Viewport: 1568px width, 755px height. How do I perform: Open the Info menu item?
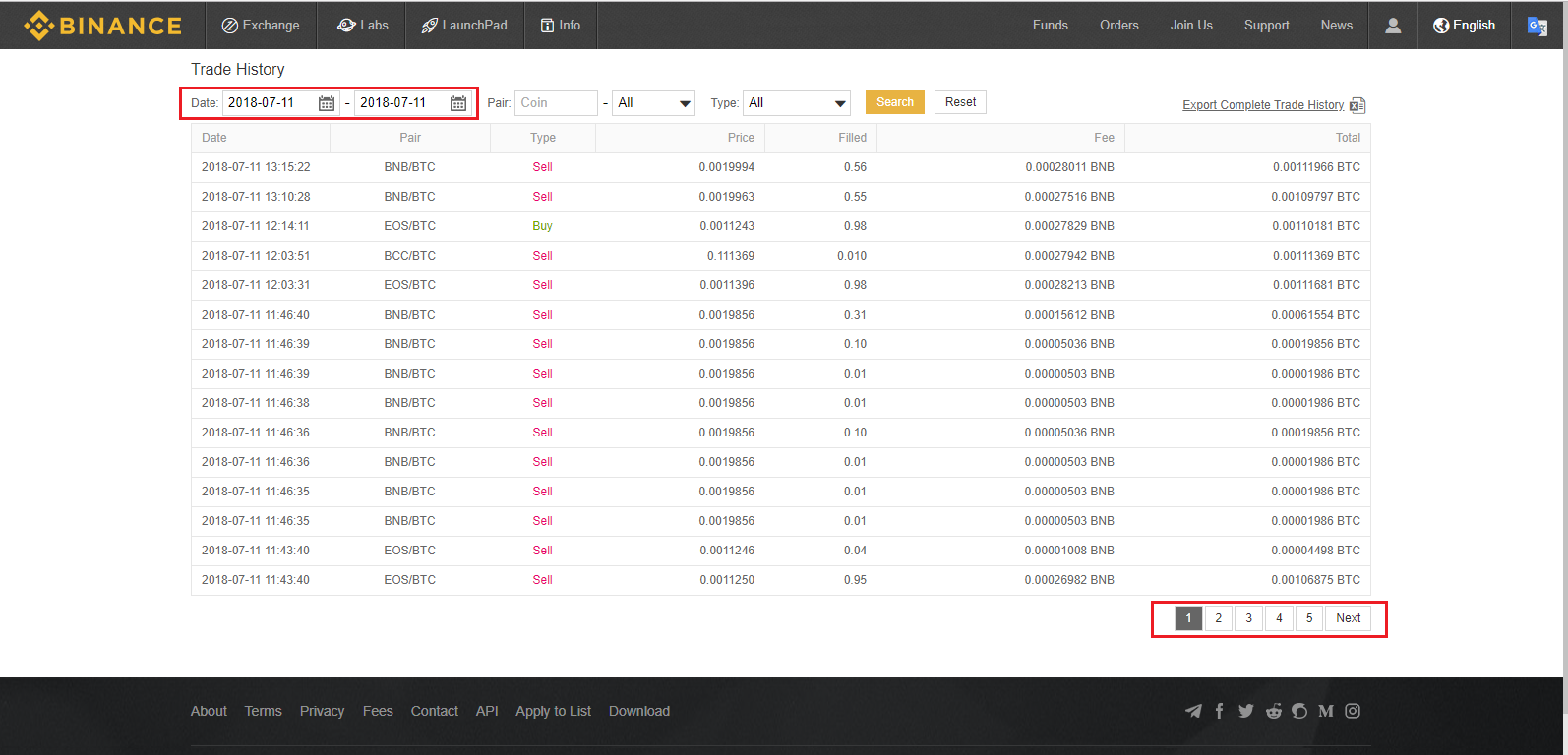(561, 26)
